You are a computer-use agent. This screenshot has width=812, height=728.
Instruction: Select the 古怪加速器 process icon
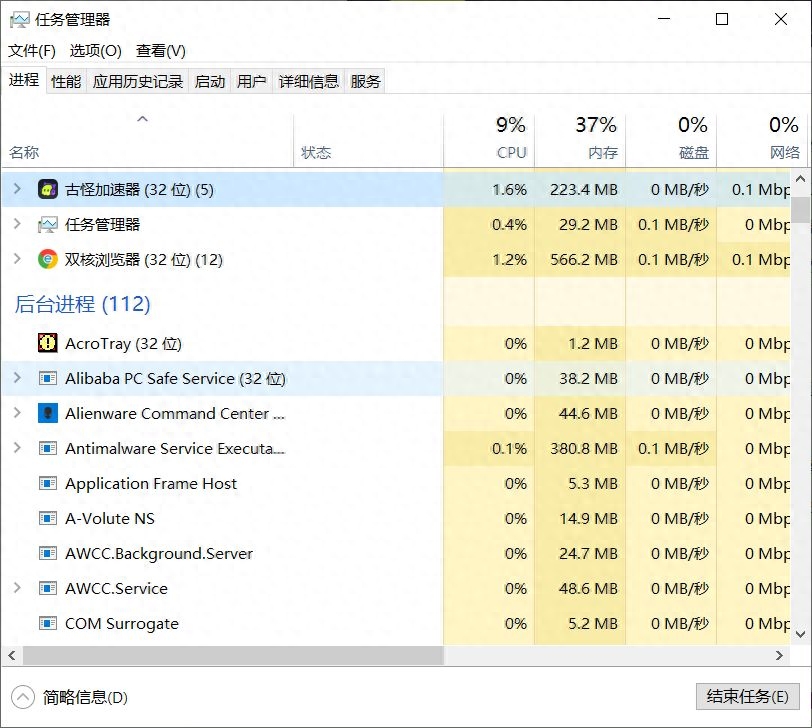(x=48, y=189)
